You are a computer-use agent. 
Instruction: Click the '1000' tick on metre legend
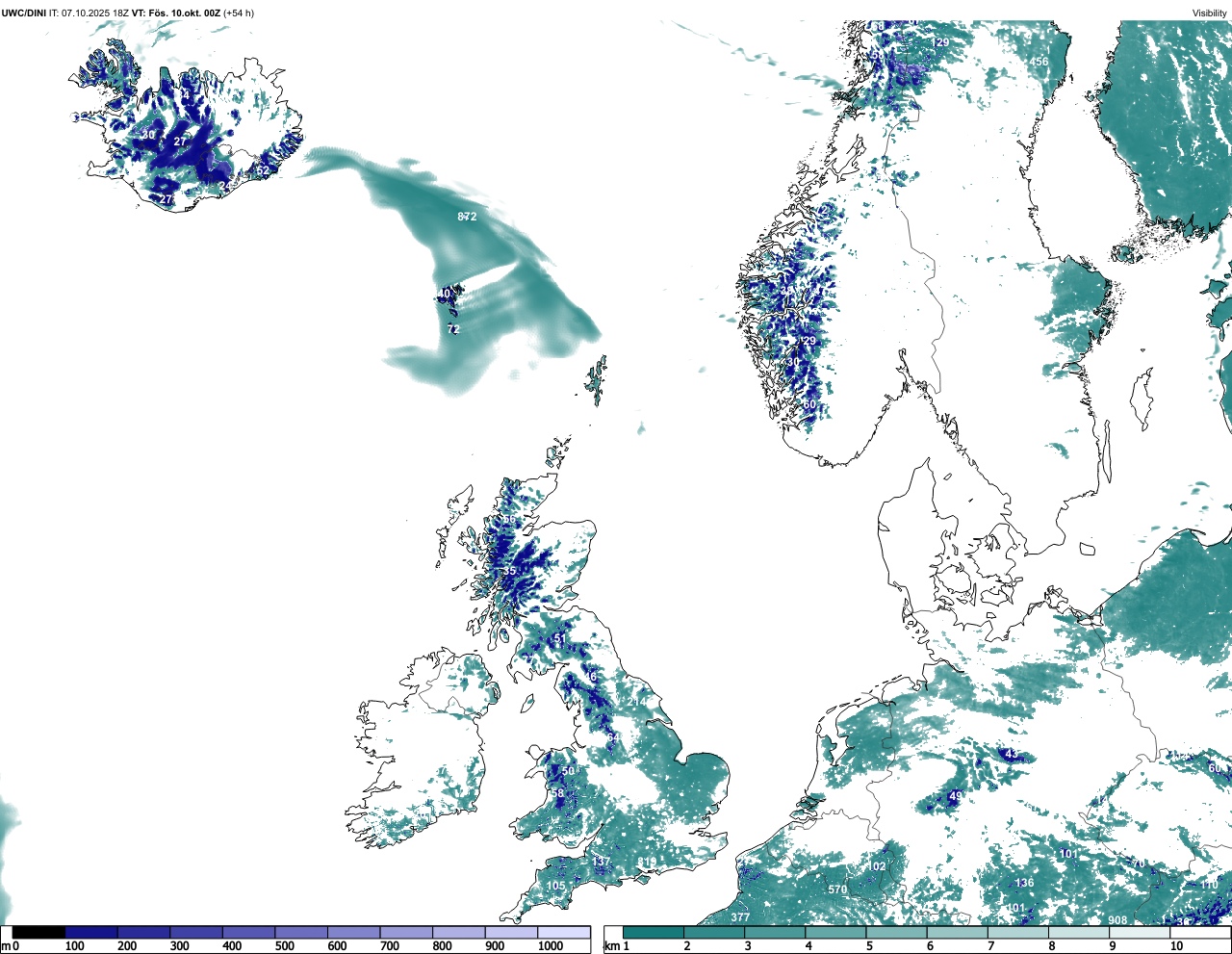click(551, 946)
